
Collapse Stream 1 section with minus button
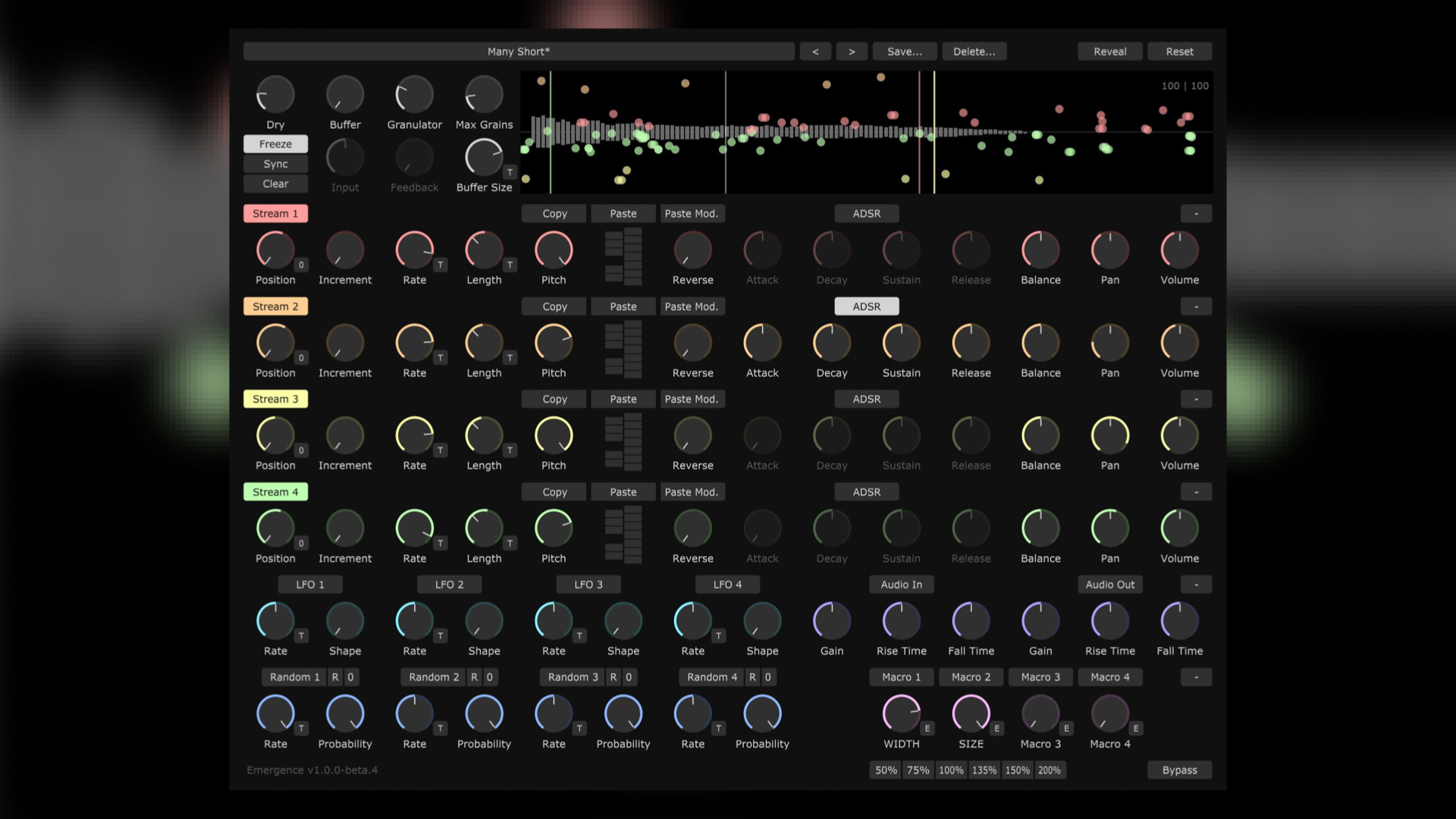tap(1196, 214)
